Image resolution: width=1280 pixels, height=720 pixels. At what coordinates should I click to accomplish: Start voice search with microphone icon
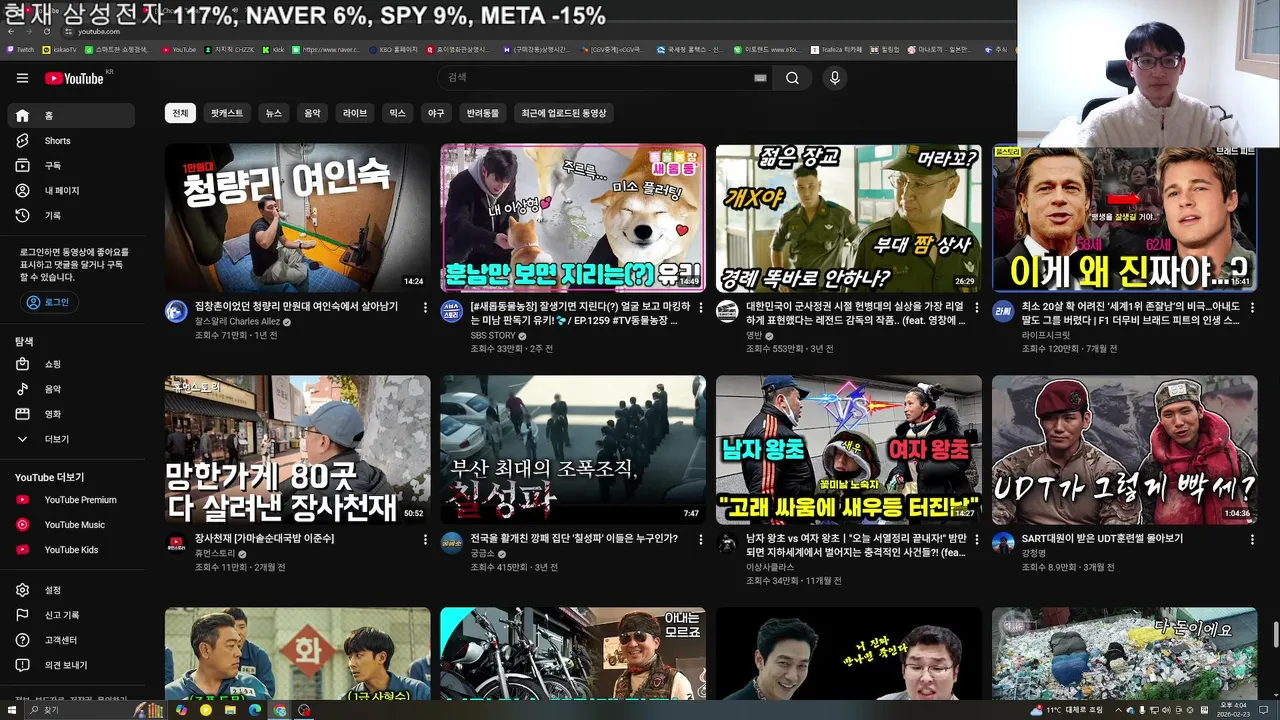coord(835,78)
